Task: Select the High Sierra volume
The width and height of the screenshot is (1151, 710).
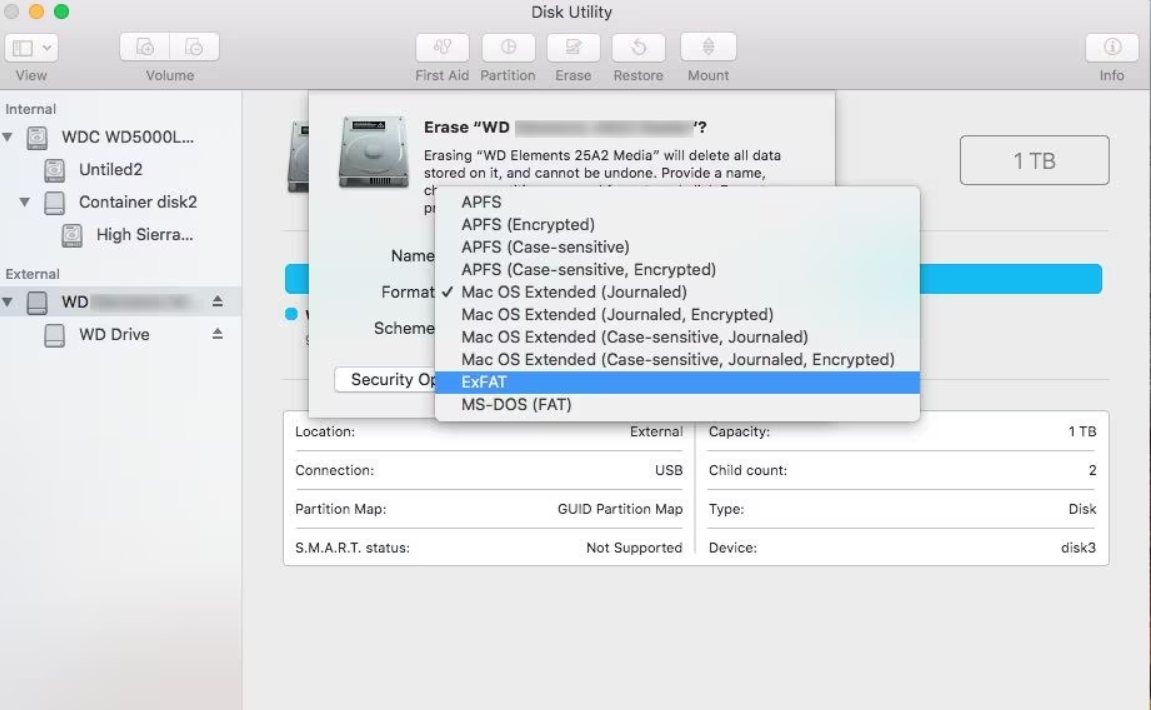Action: click(x=145, y=235)
